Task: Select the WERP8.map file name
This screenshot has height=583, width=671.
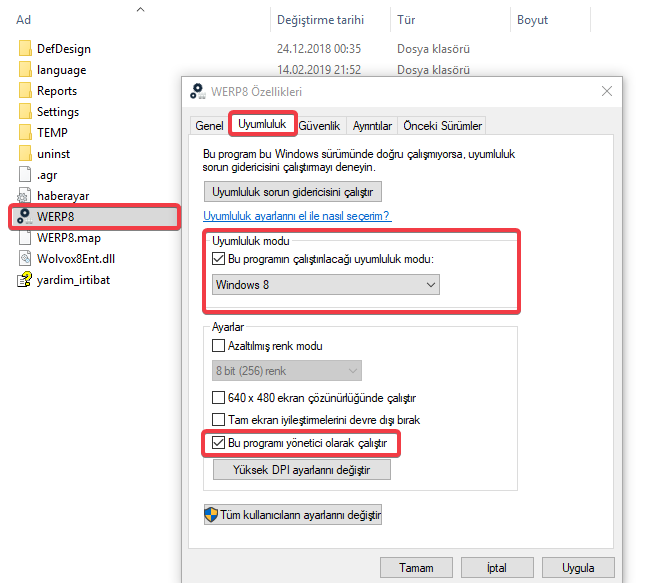Action: [69, 238]
